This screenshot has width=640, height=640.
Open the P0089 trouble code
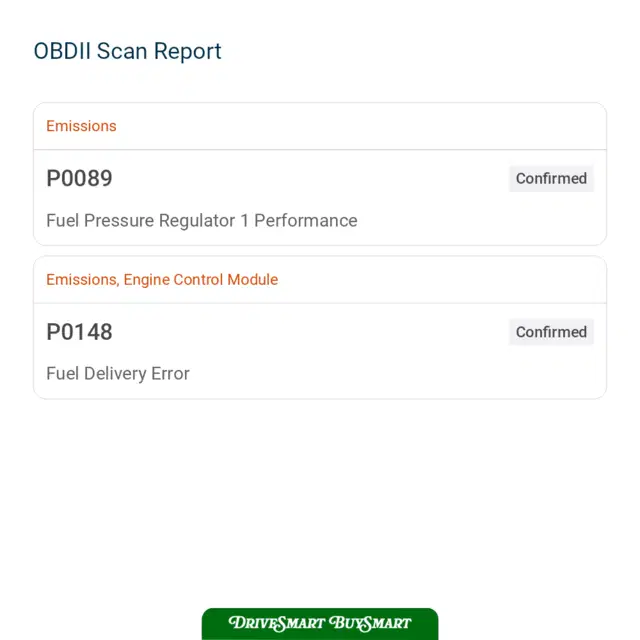tap(79, 178)
